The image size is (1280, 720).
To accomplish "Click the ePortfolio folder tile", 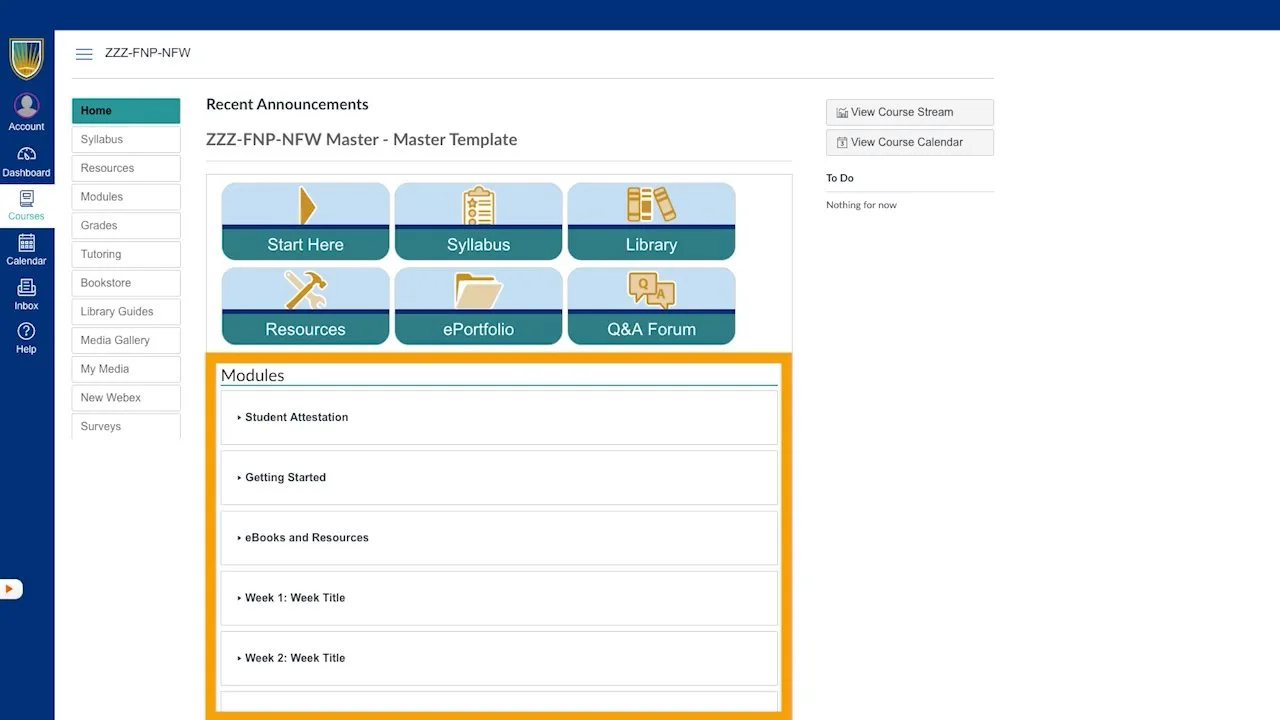I will click(478, 306).
